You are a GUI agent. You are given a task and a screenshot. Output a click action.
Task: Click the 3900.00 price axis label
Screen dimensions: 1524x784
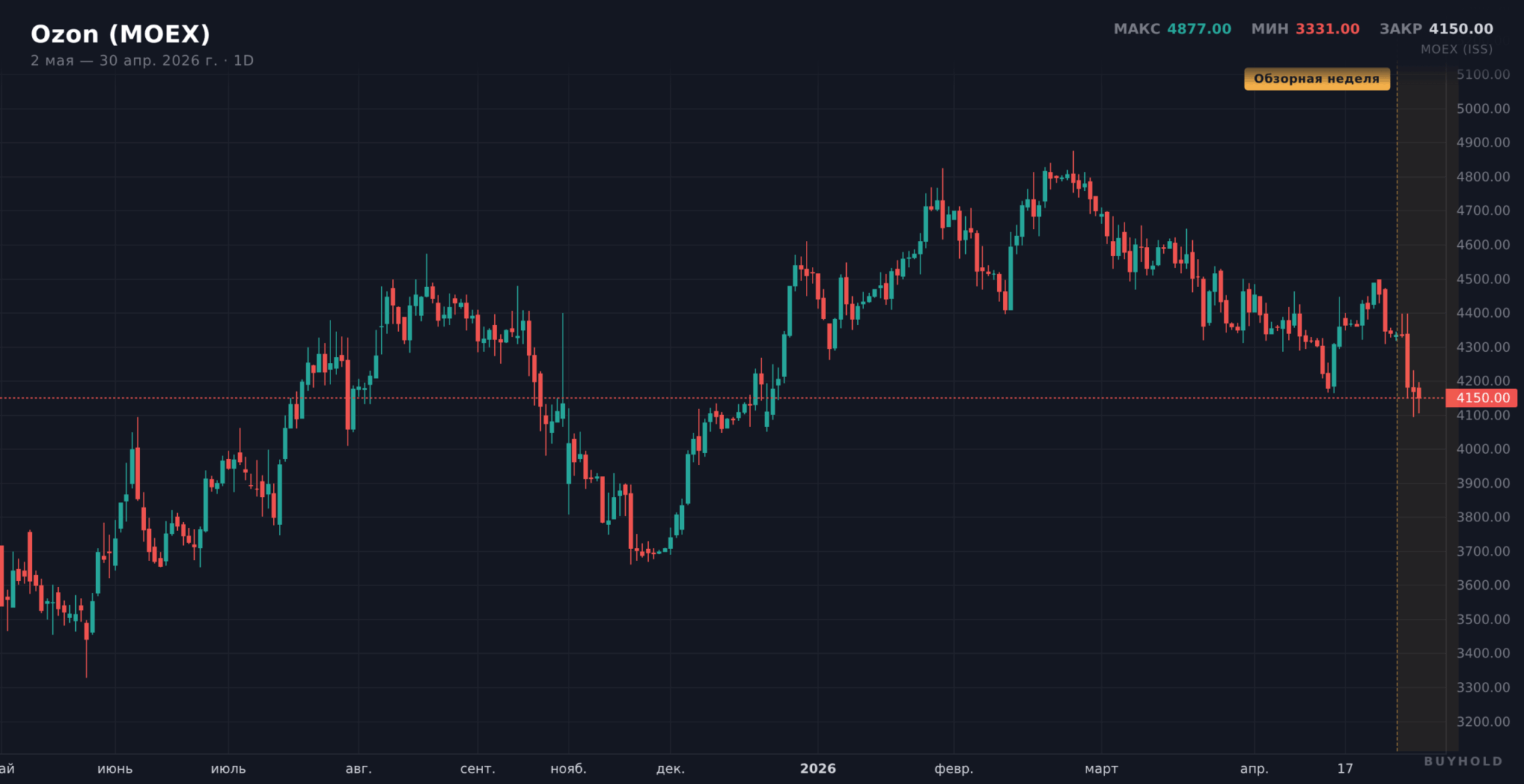(x=1483, y=483)
